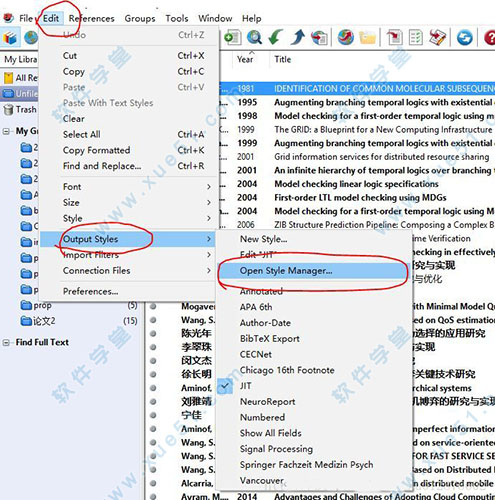Sort by the Year column header

(x=245, y=59)
